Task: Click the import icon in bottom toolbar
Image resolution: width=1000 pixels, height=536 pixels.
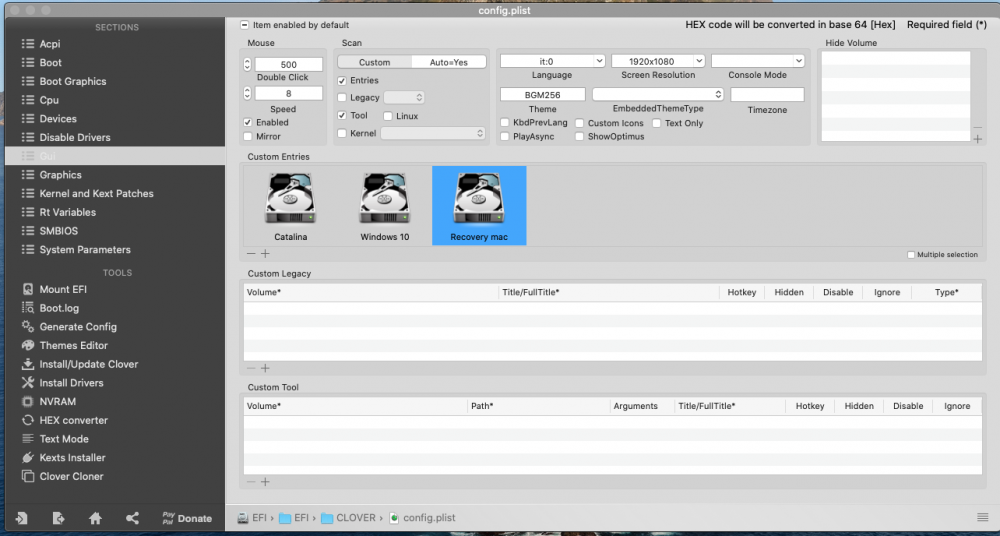Action: tap(21, 518)
